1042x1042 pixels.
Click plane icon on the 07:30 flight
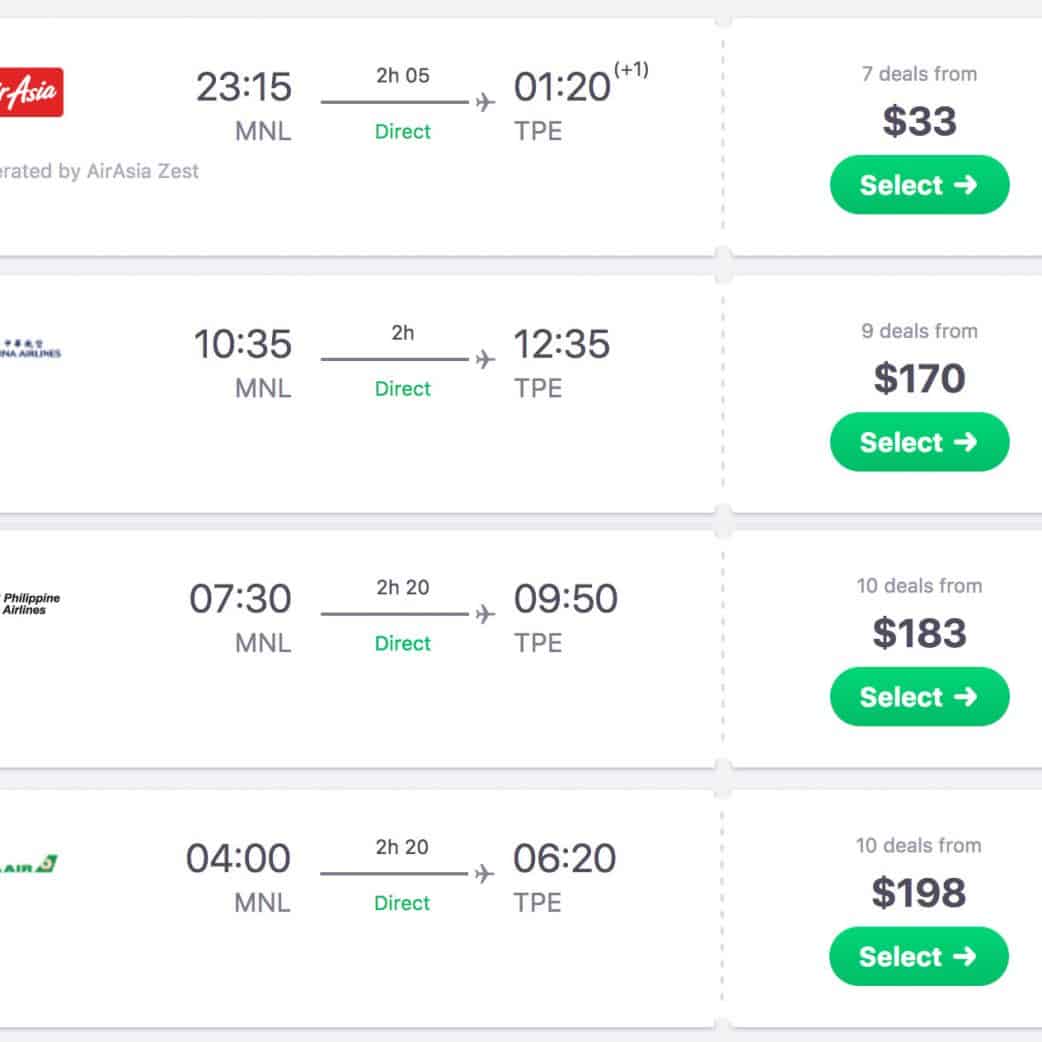point(485,614)
